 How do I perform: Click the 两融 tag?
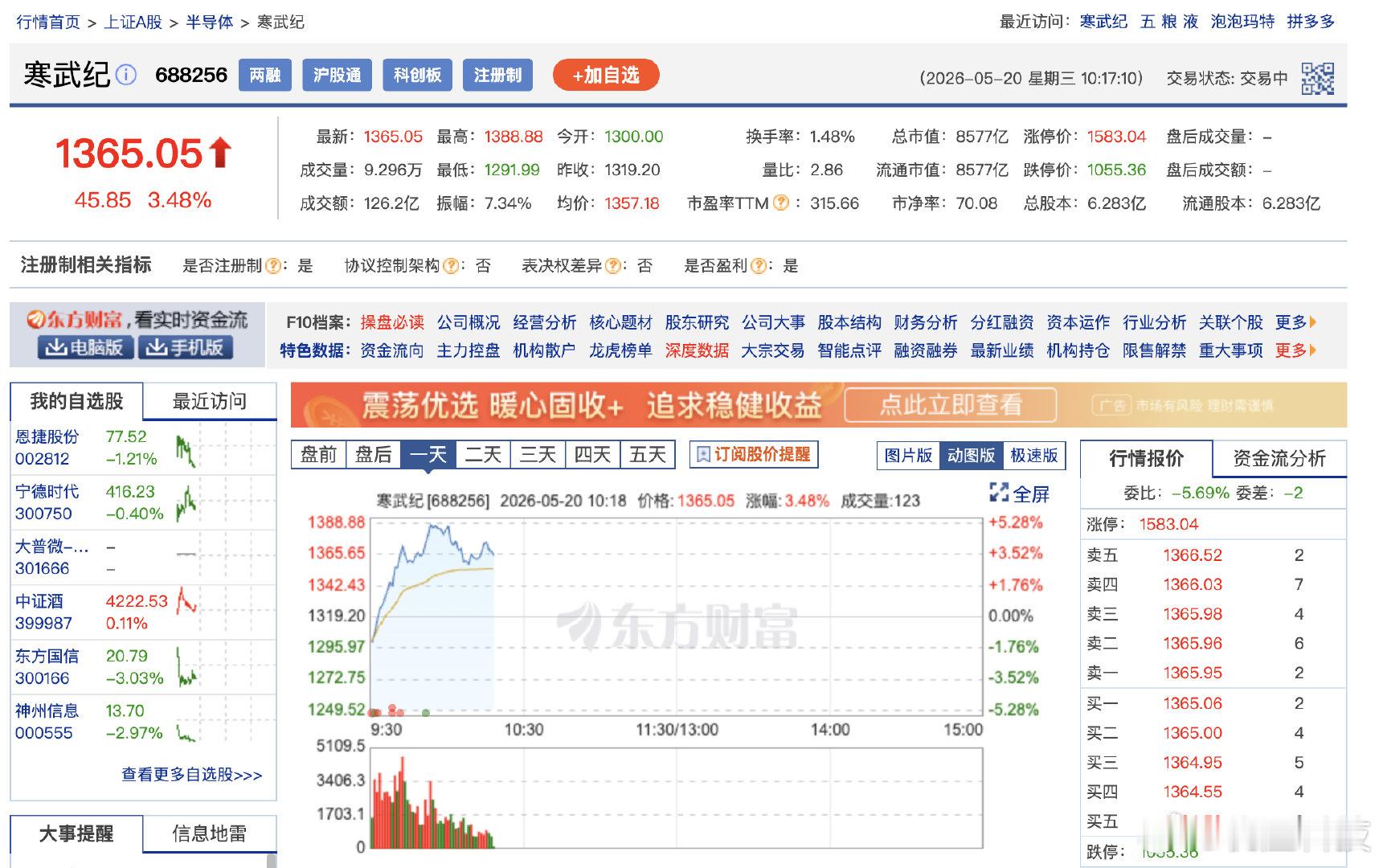point(265,76)
